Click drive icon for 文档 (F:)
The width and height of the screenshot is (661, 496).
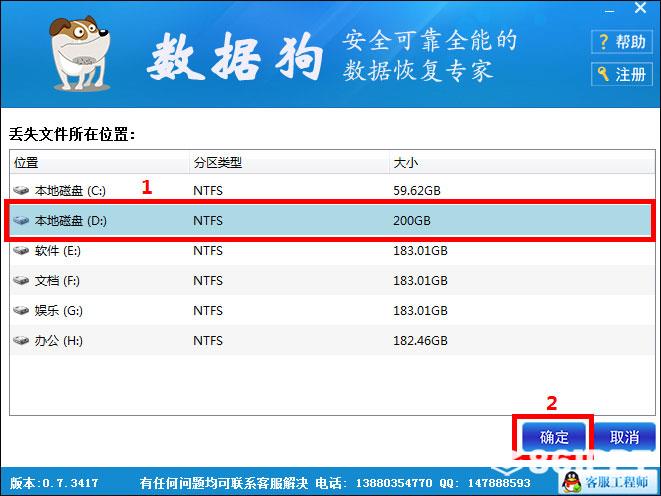[x=21, y=280]
